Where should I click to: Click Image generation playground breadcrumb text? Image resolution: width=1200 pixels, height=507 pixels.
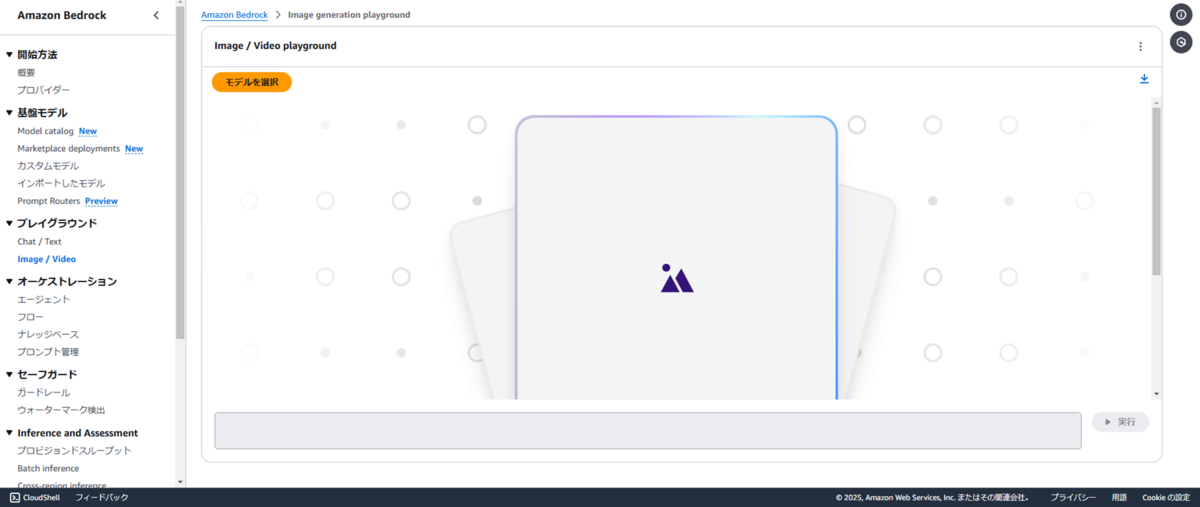point(349,15)
